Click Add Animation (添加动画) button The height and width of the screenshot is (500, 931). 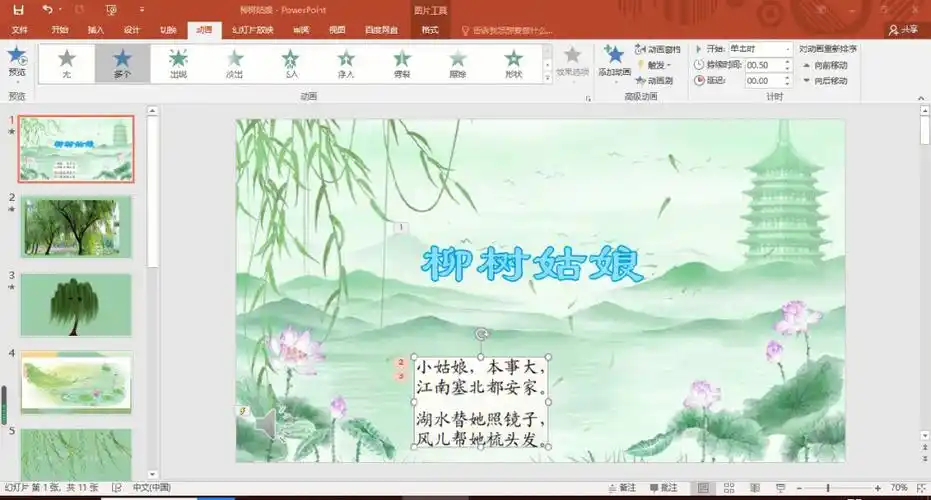pos(615,61)
